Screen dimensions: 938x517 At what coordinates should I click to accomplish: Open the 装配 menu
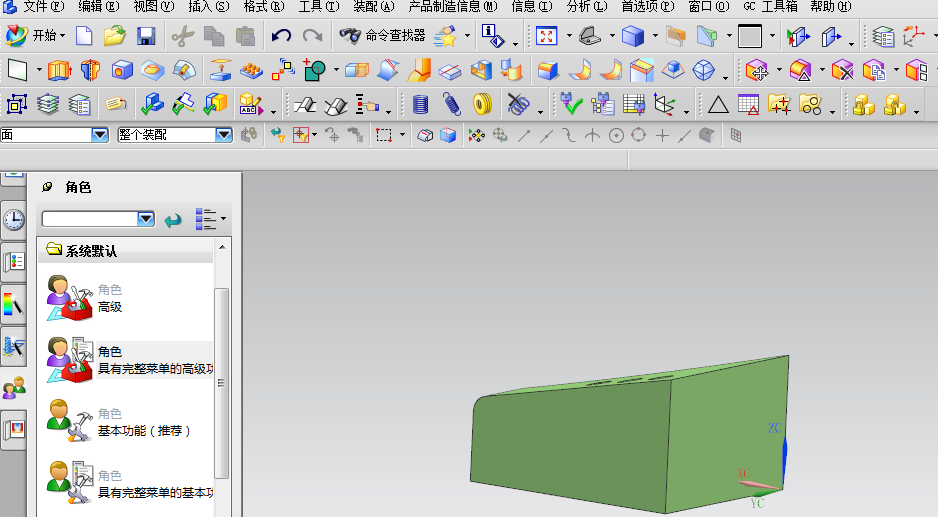[x=373, y=6]
